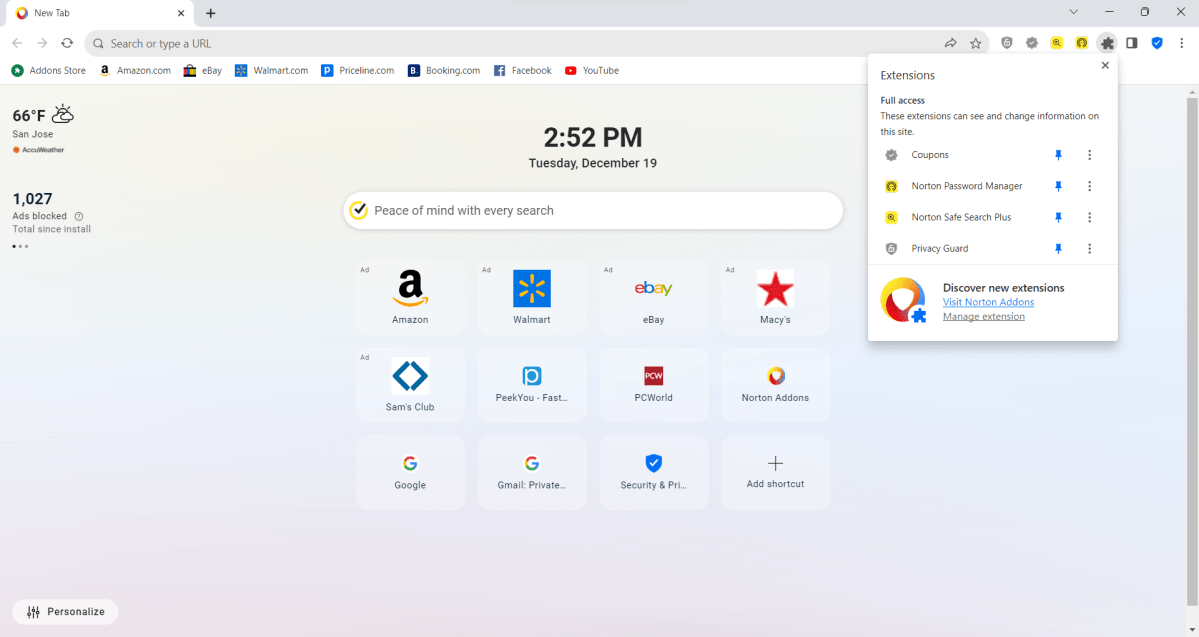1199x637 pixels.
Task: Click the Personalize button
Action: (65, 612)
